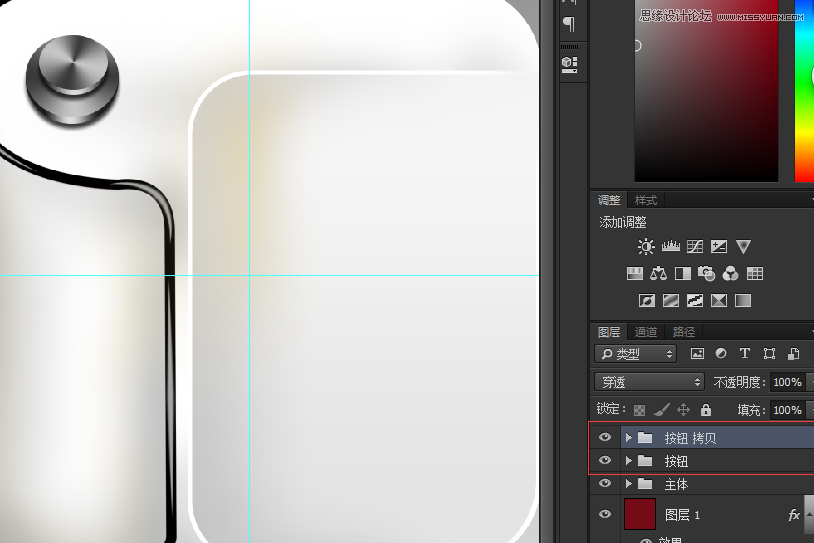Viewport: 814px width, 543px height.
Task: Add a Levels adjustment (histogram icon)
Action: point(670,246)
